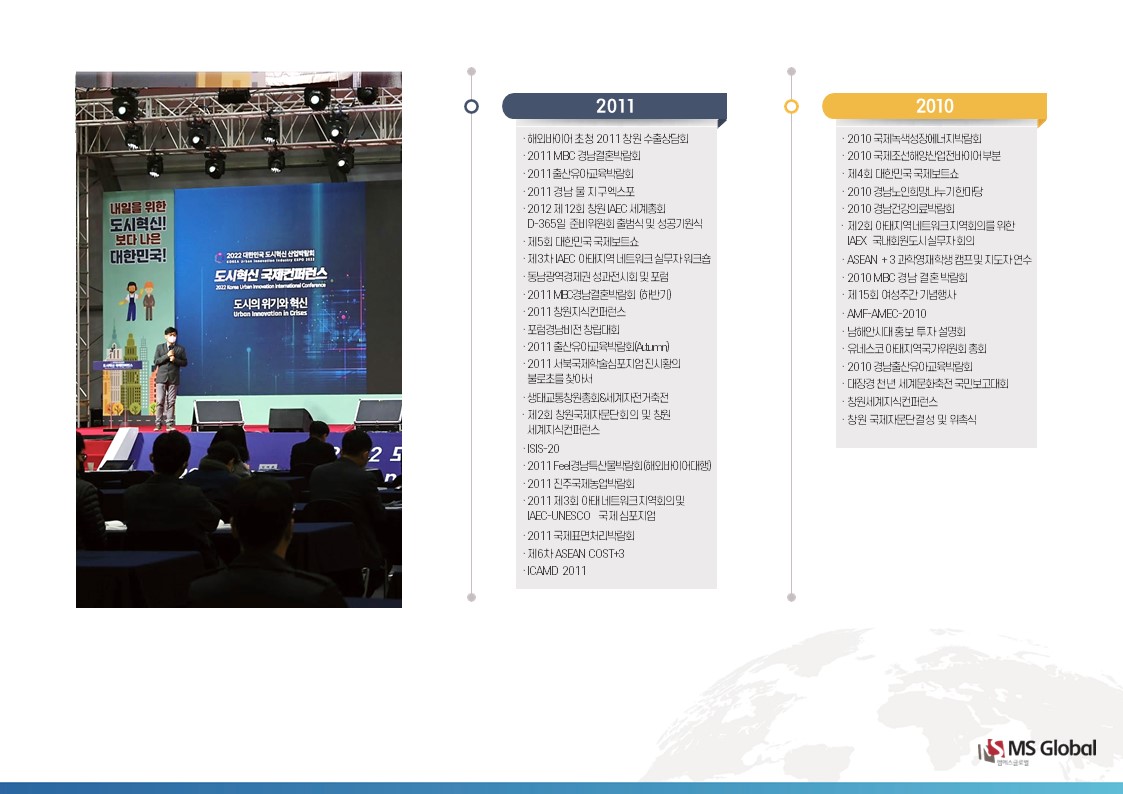Screen dimensions: 1123x794
Task: Select '제4회 대한민국 국제보트쇼'
Action: (x=902, y=174)
